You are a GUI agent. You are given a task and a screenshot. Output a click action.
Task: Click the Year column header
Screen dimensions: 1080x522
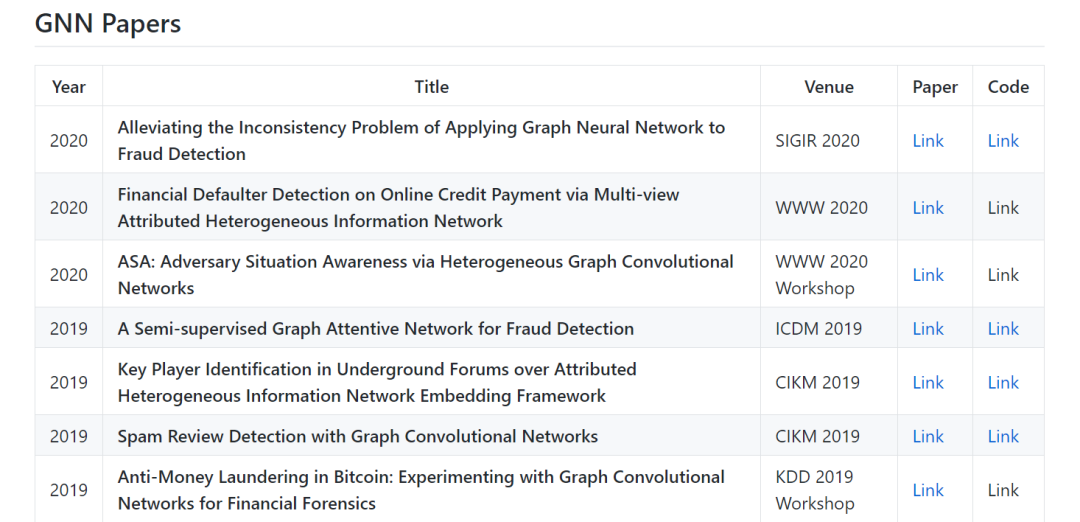[69, 87]
